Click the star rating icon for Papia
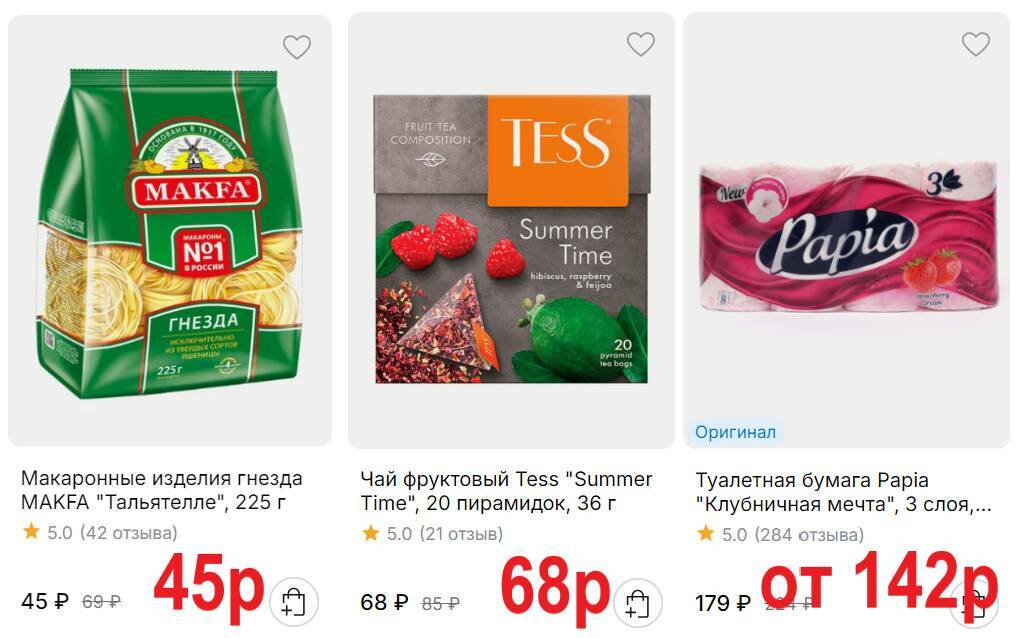The width and height of the screenshot is (1019, 638). (706, 534)
